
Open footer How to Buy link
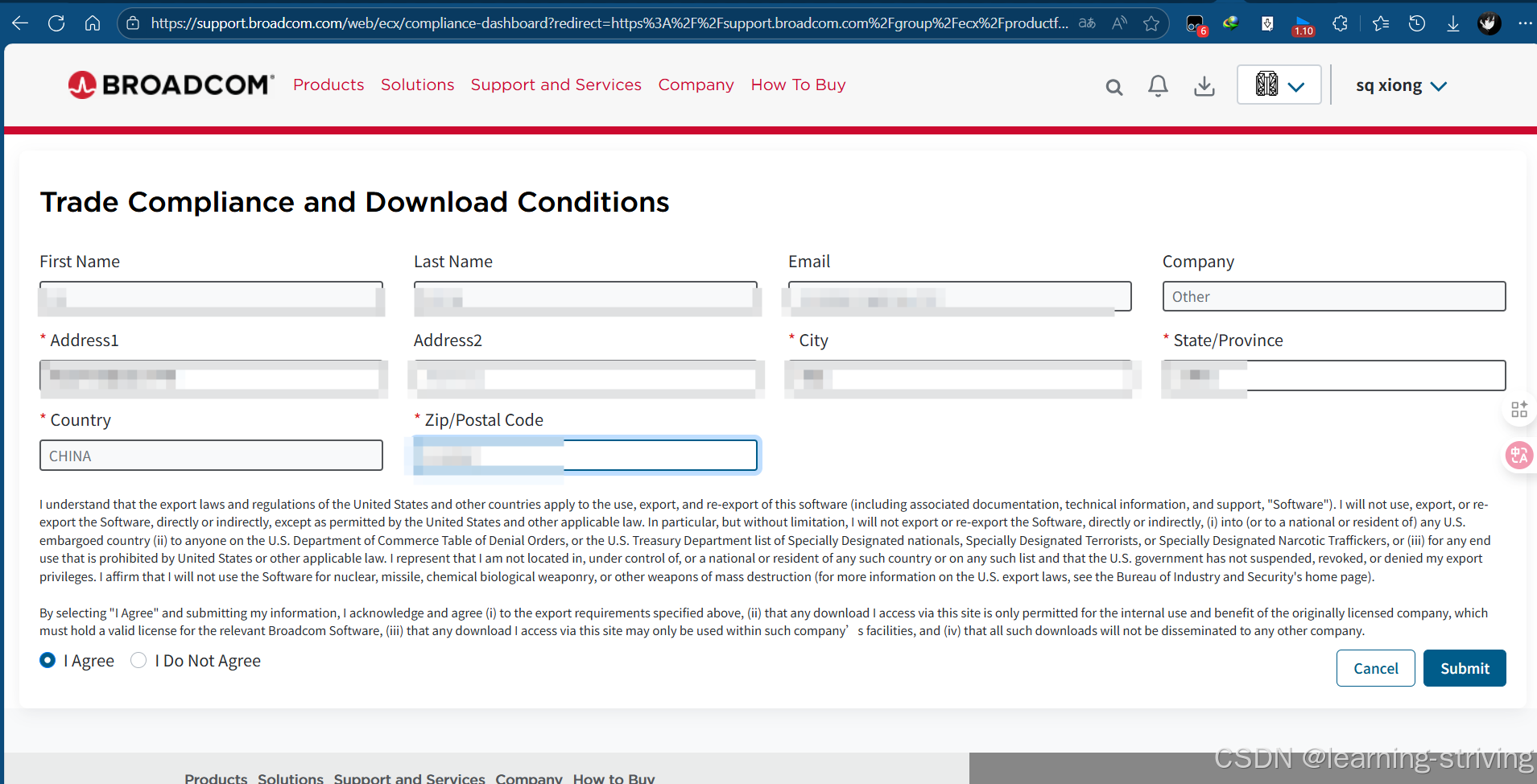(x=614, y=778)
